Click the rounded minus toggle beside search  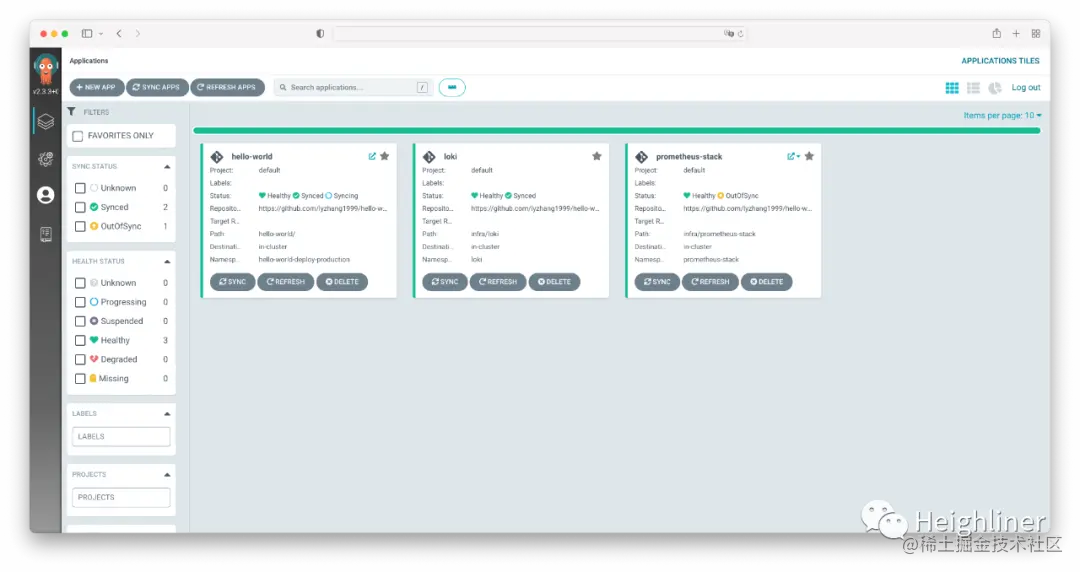coord(452,88)
